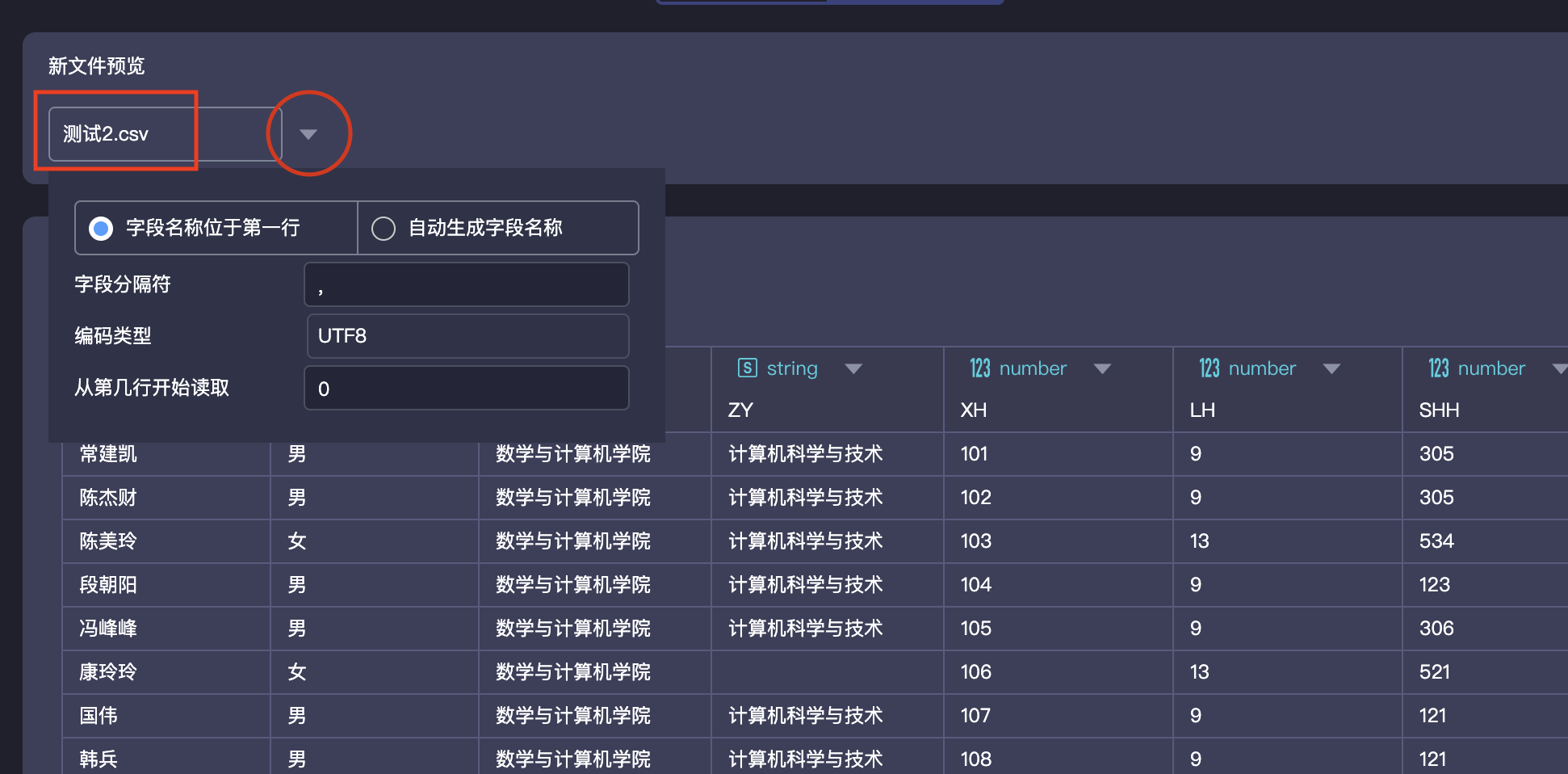Click the number type icon above LH

pos(1210,368)
